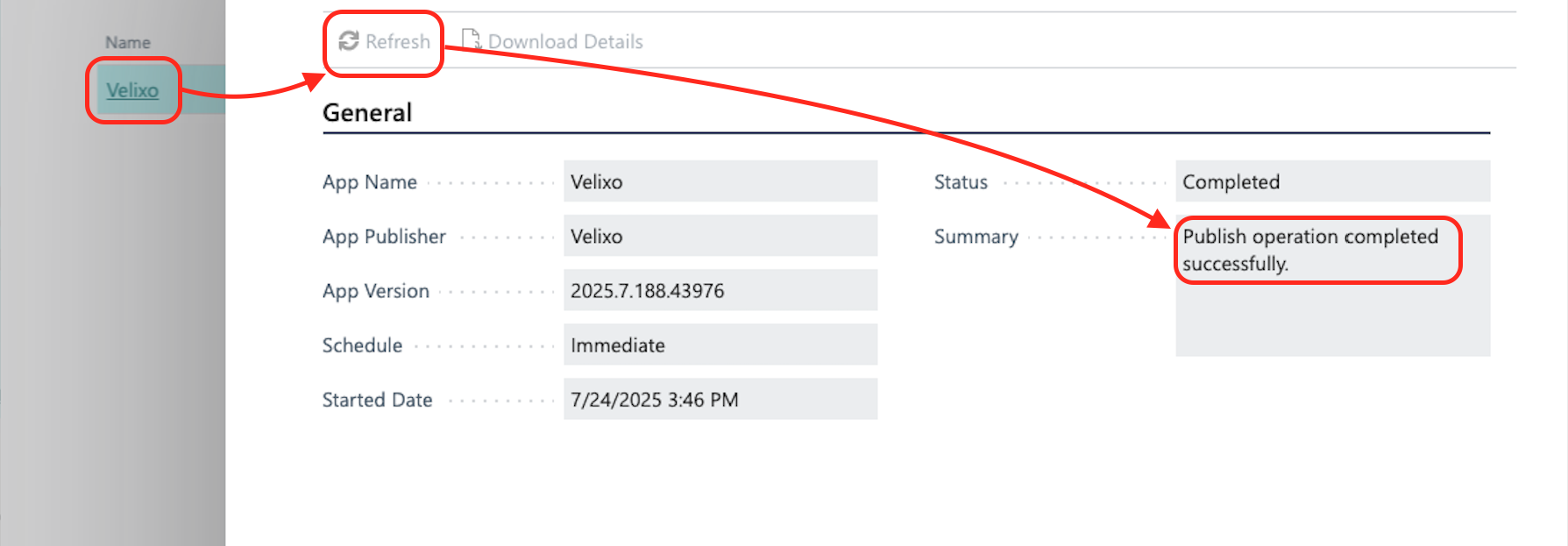Select the App Name field showing Velixo
The height and width of the screenshot is (546, 1568).
click(720, 181)
